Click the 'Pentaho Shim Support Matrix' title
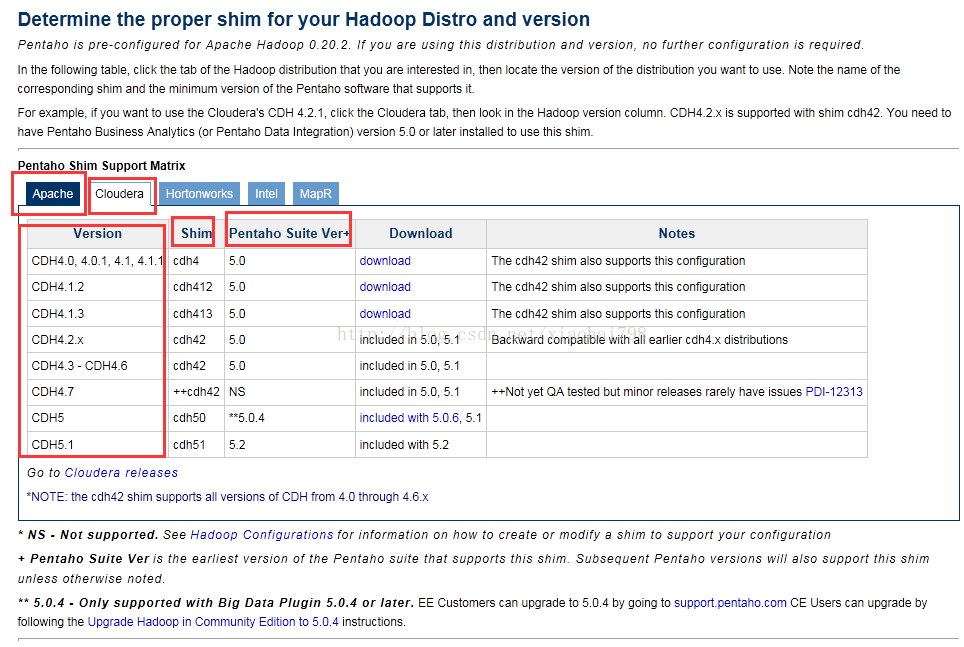This screenshot has width=964, height=647. (101, 165)
